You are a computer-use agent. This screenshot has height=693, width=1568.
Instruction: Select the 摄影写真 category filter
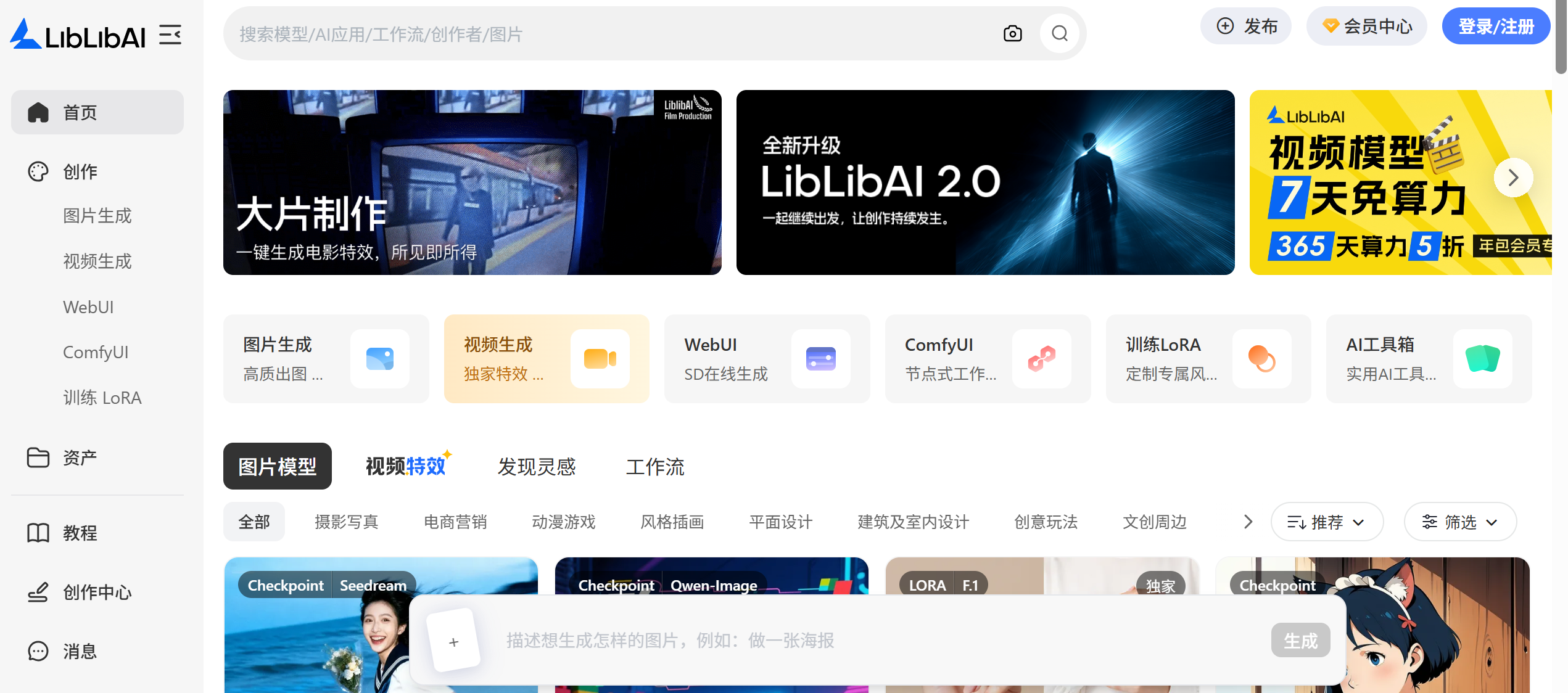pyautogui.click(x=346, y=522)
